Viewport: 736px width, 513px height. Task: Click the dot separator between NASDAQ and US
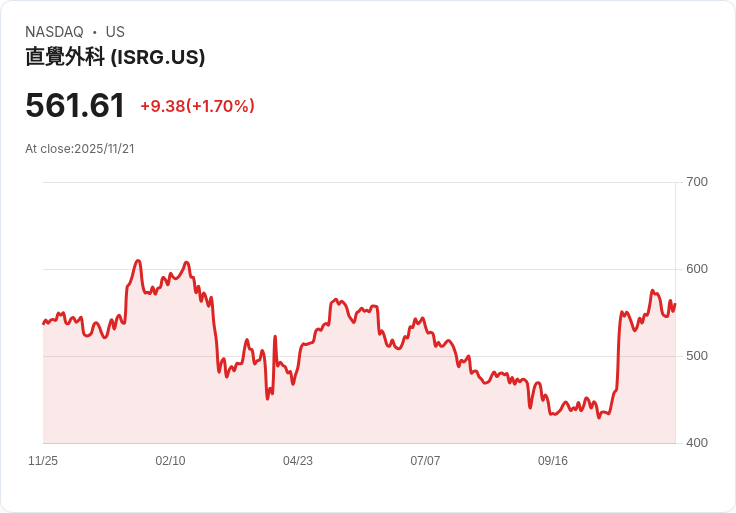click(94, 32)
